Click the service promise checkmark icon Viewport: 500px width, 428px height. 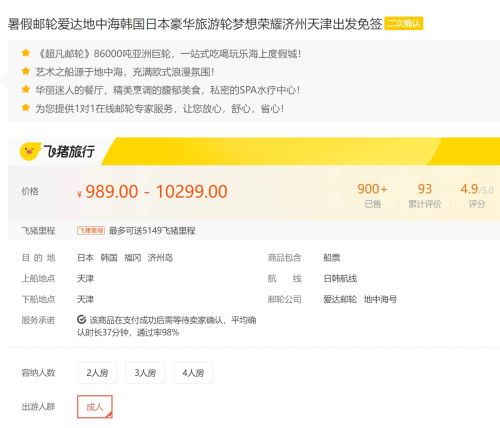81,320
